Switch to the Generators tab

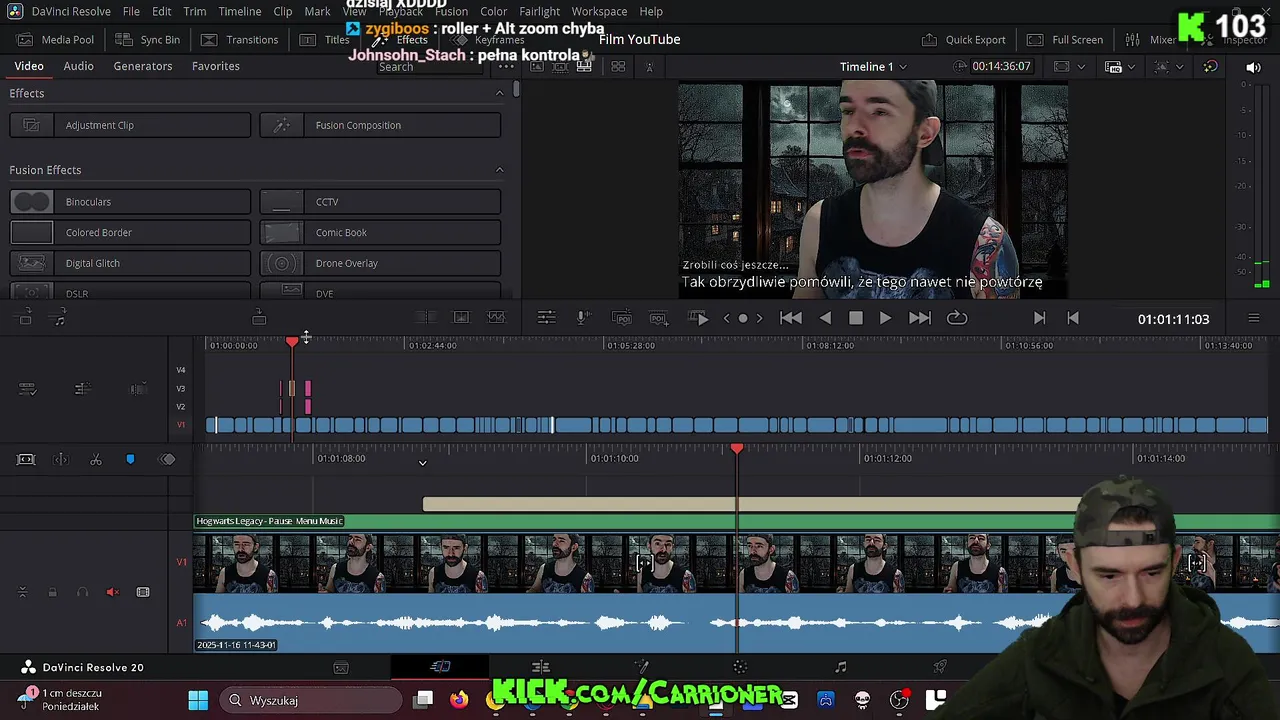click(143, 66)
